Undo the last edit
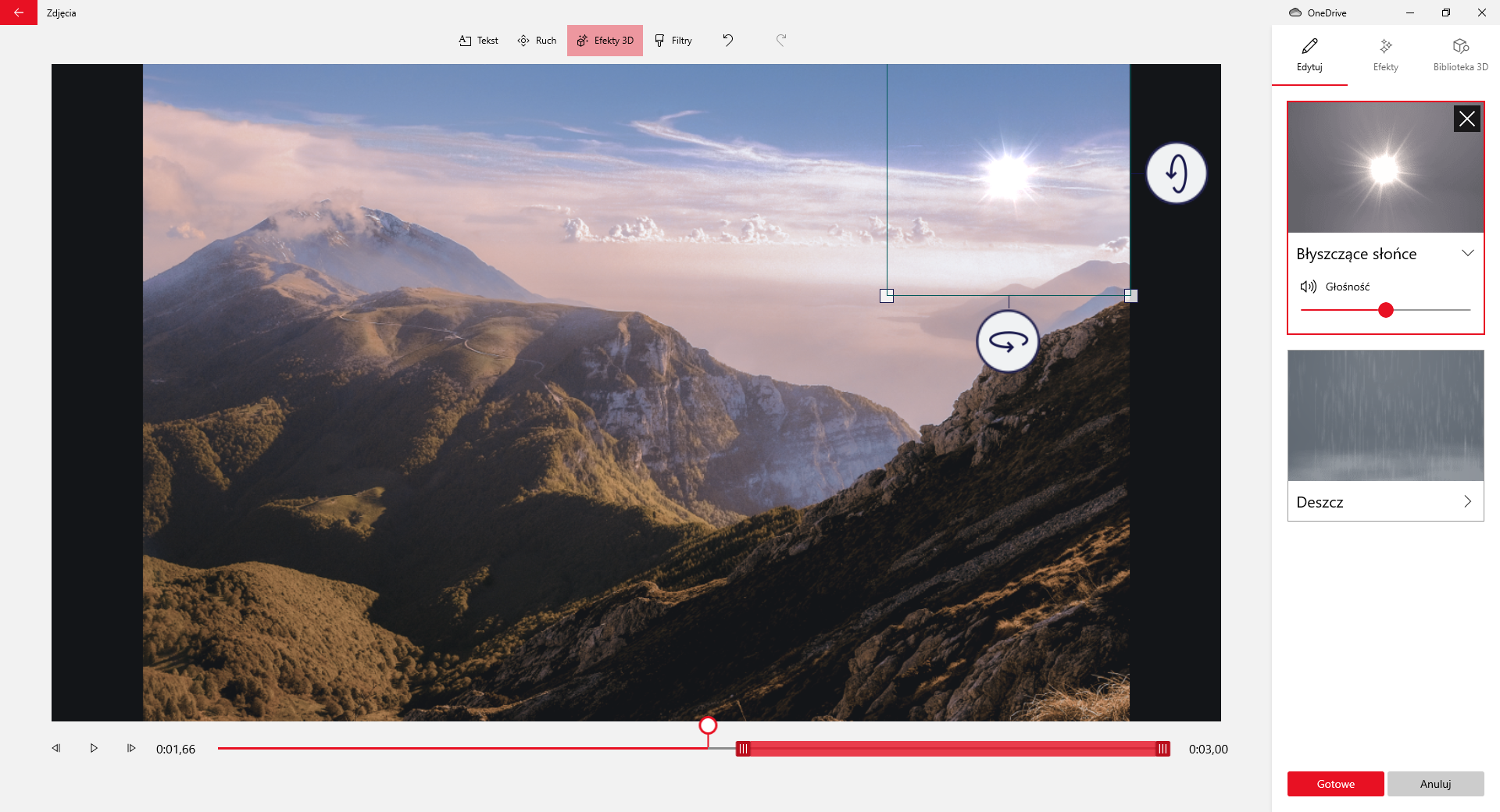 [727, 40]
